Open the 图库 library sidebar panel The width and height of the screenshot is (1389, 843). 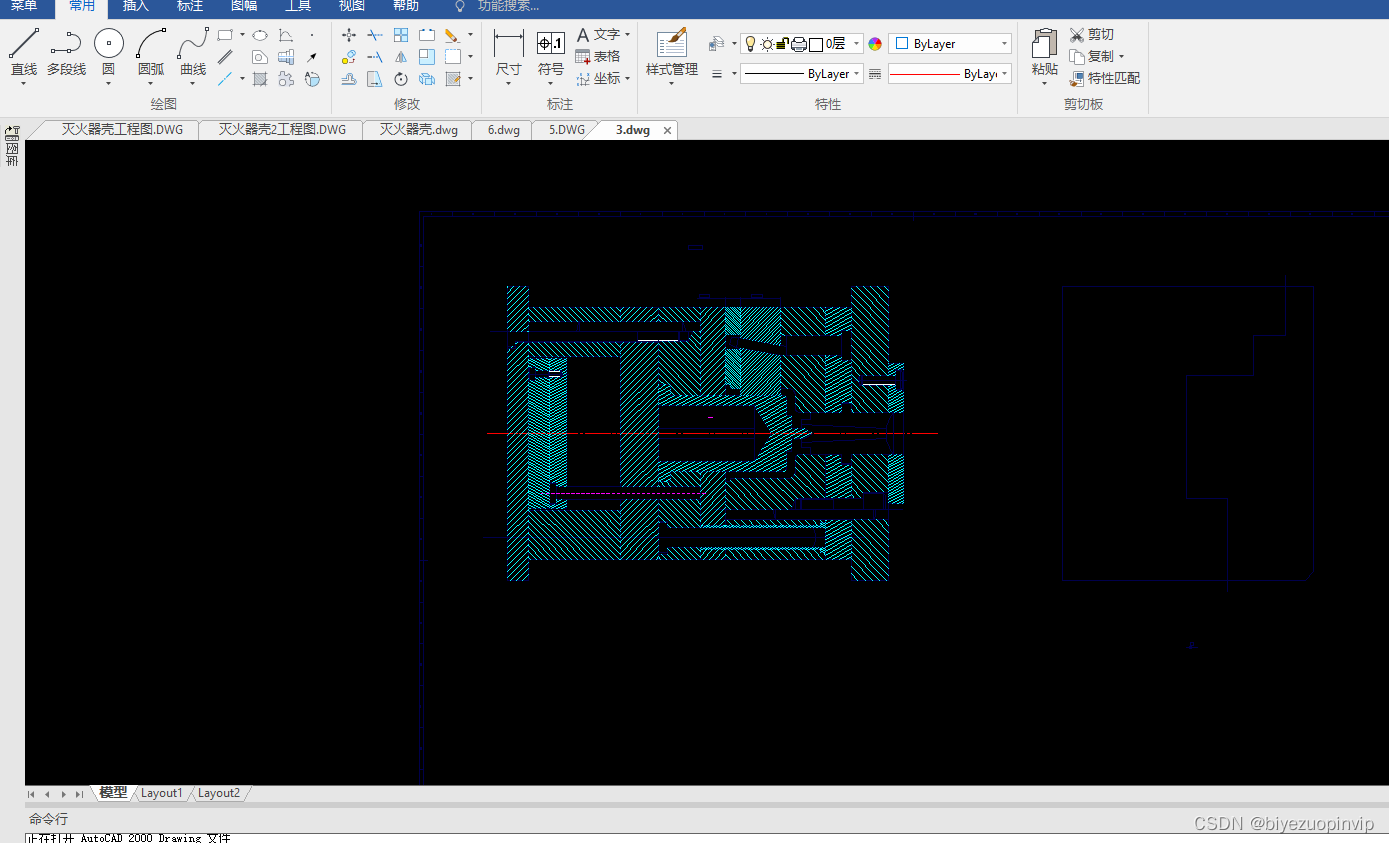[13, 145]
